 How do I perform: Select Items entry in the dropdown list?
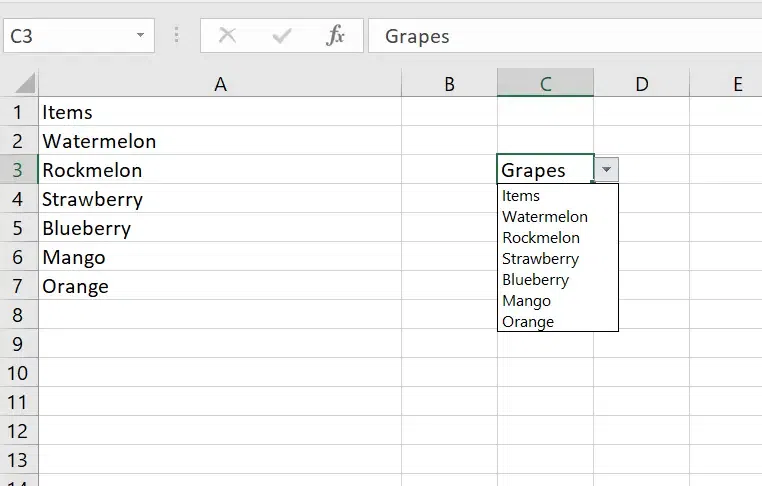(x=521, y=196)
